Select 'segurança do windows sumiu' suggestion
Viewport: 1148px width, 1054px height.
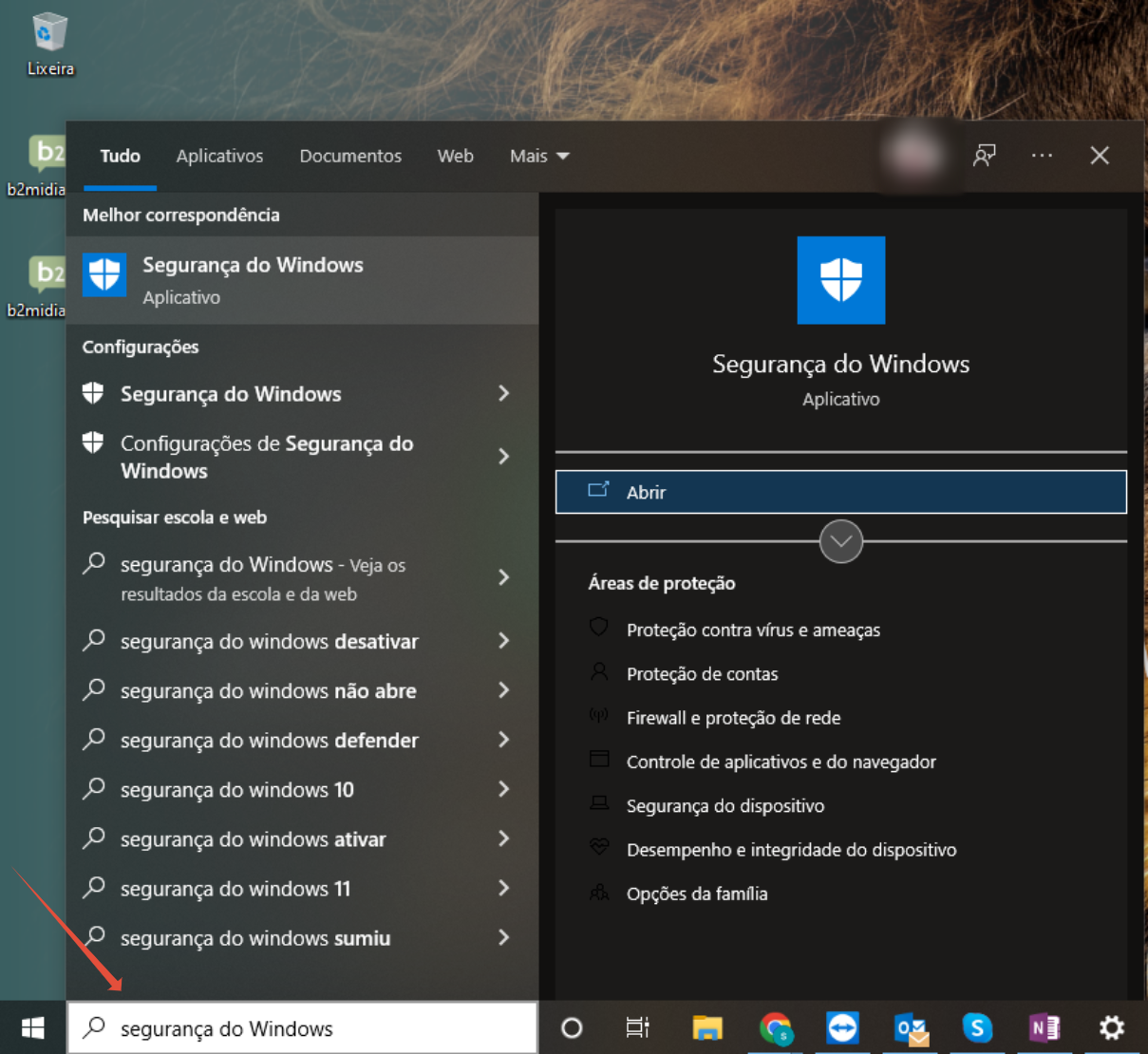[x=302, y=938]
